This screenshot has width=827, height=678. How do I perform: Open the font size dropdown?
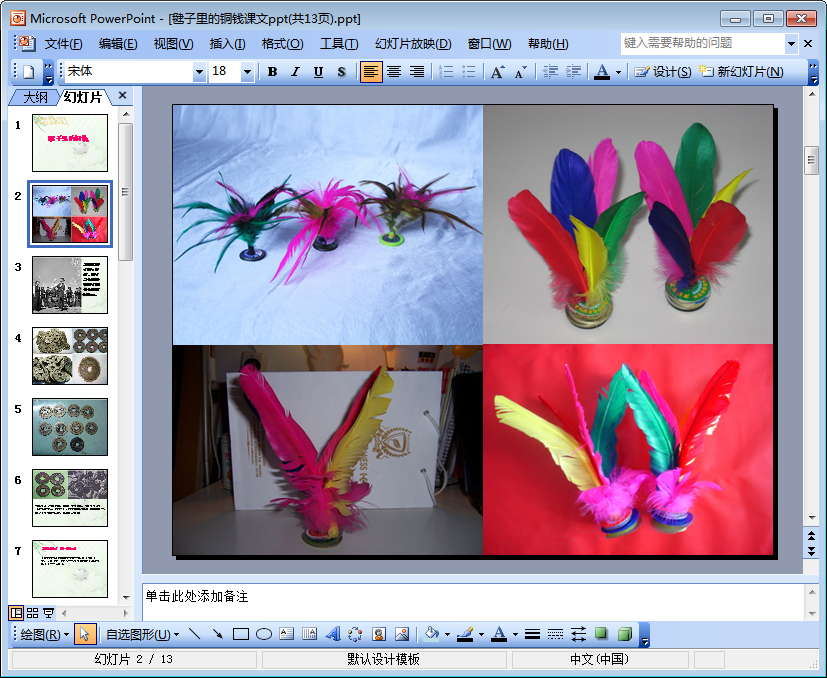point(247,72)
